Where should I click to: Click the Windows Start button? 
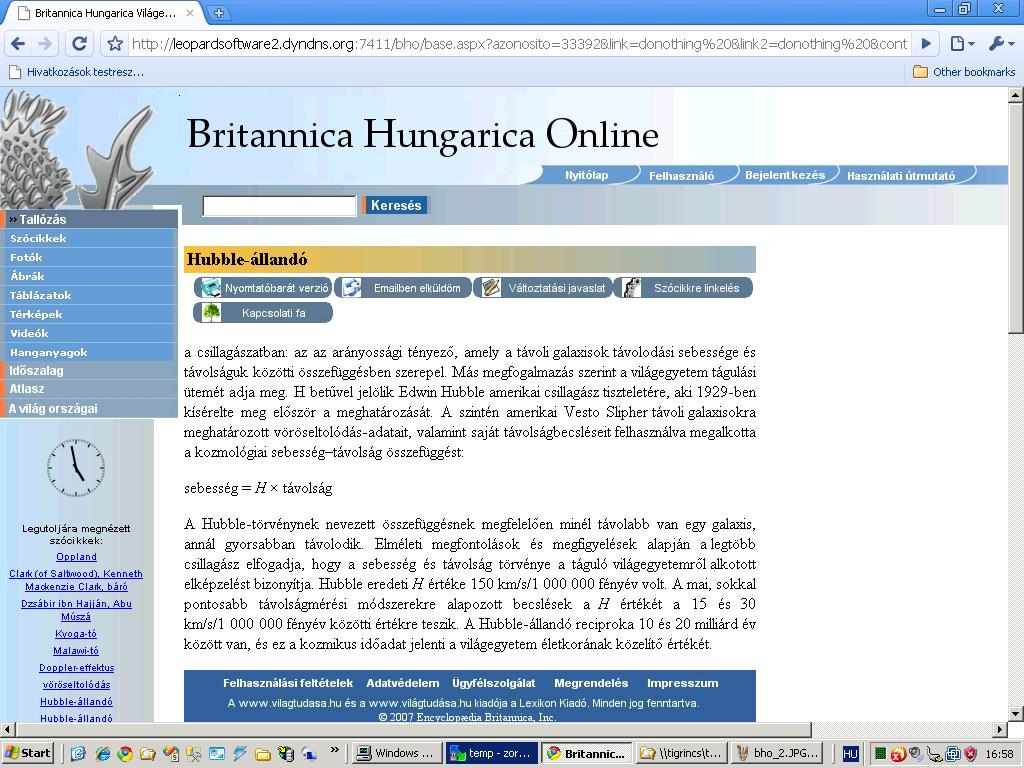[27, 753]
